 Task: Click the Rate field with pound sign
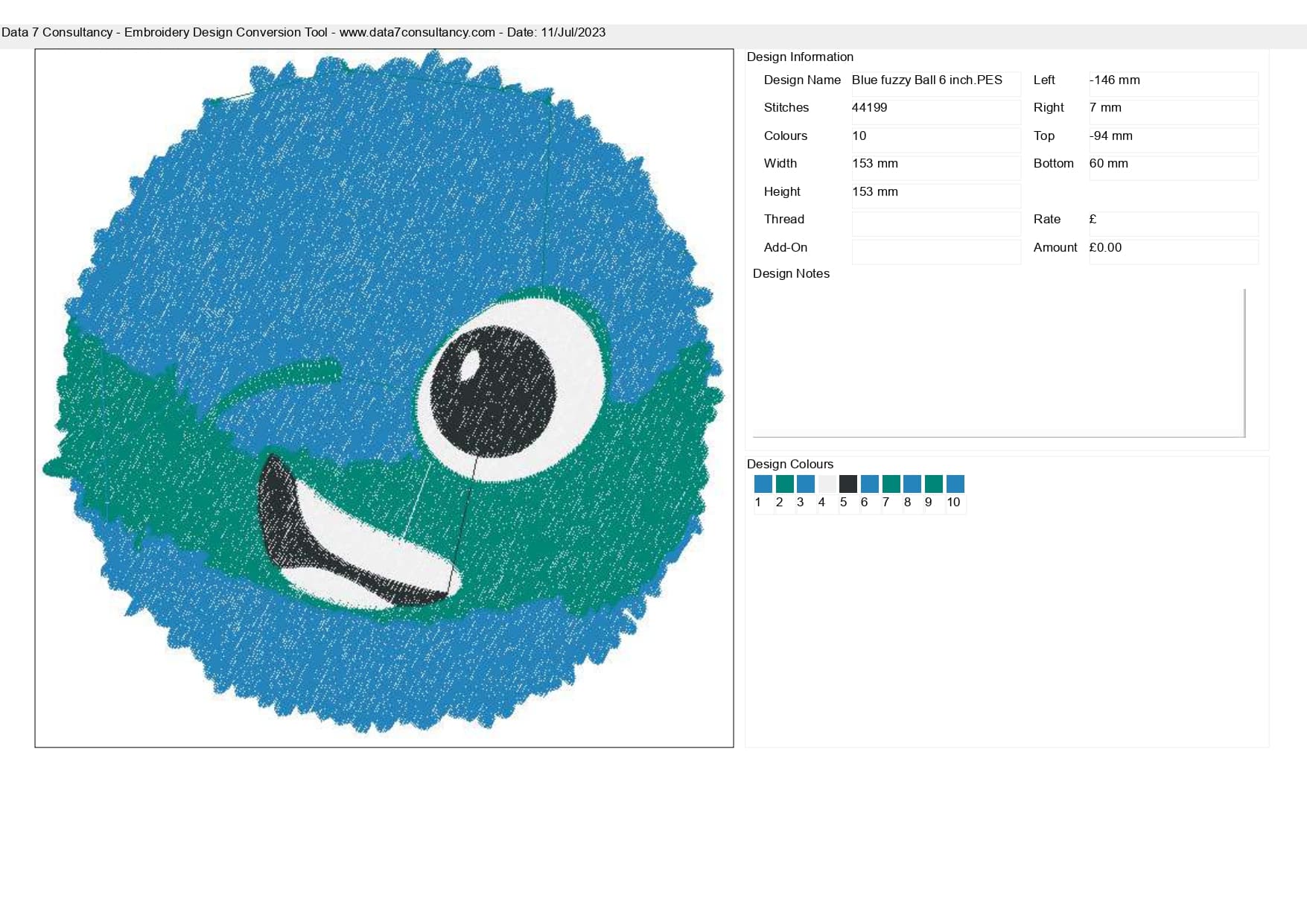tap(1173, 223)
